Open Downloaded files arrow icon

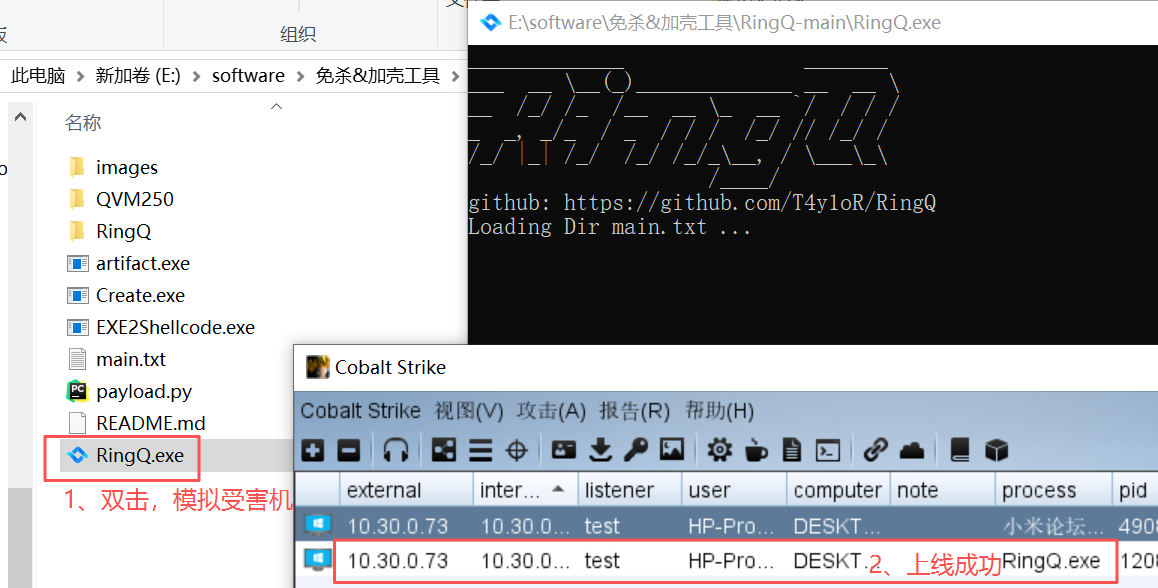[x=600, y=450]
